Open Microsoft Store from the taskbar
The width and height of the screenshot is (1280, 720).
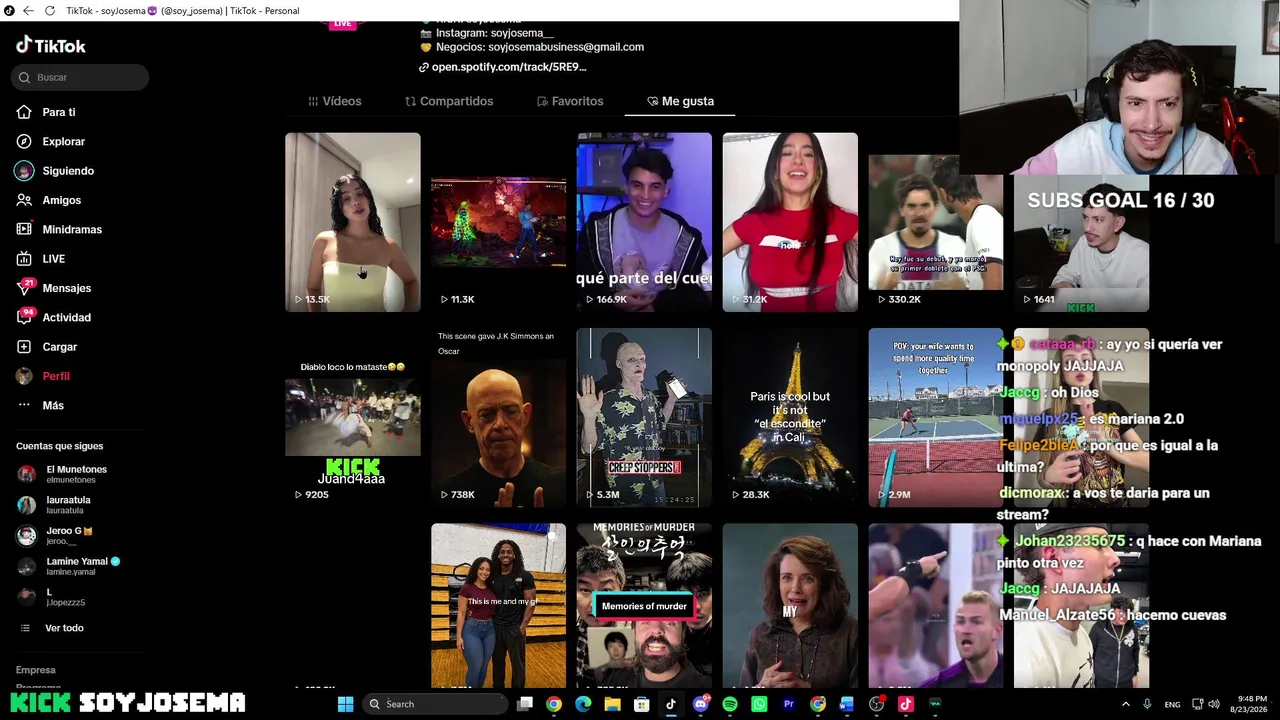642,704
